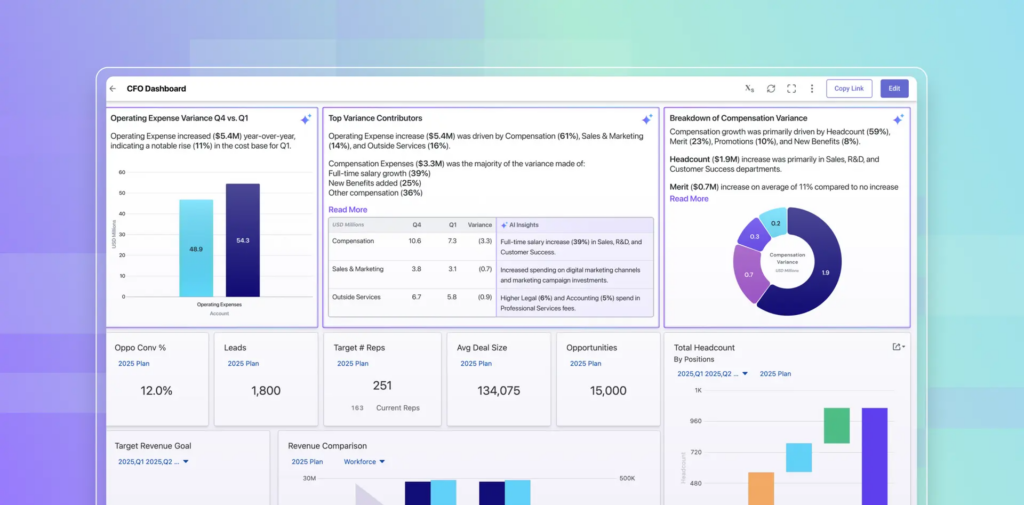The image size is (1024, 505).
Task: Expand the Total Headcount quarter selection dropdown
Action: point(744,374)
